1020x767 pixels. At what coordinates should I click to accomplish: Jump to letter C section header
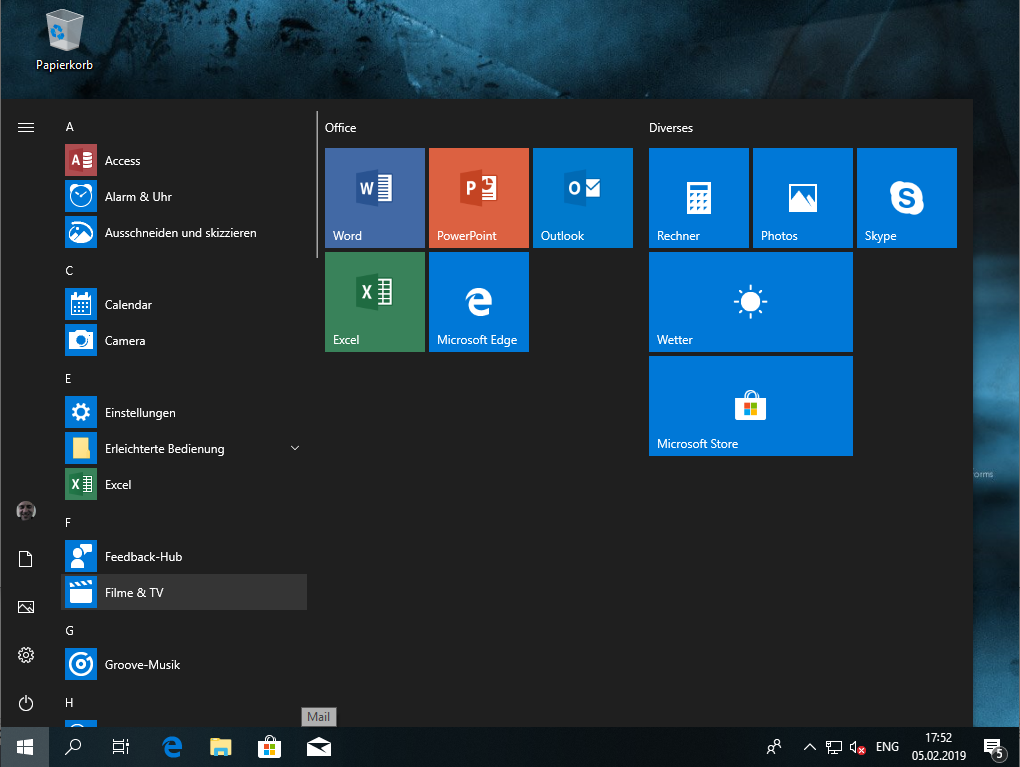coord(69,271)
